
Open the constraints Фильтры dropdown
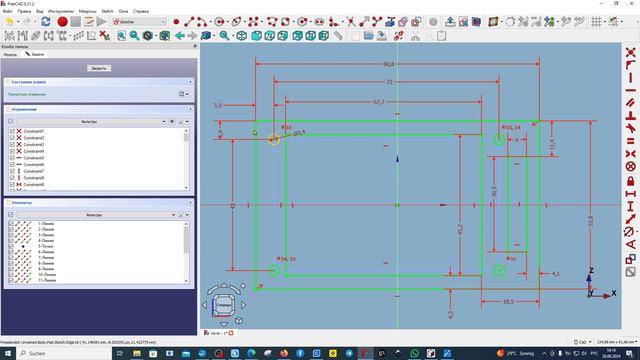(x=91, y=121)
